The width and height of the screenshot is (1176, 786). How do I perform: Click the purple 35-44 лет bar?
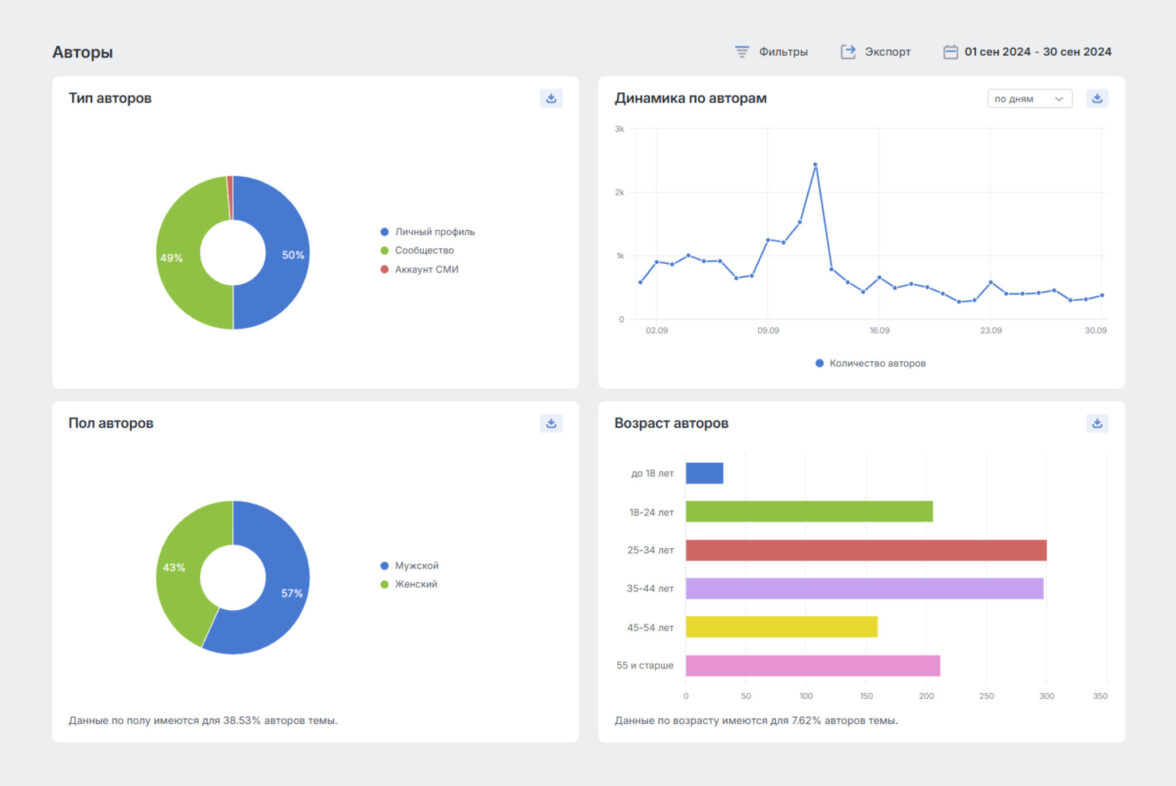tap(864, 588)
